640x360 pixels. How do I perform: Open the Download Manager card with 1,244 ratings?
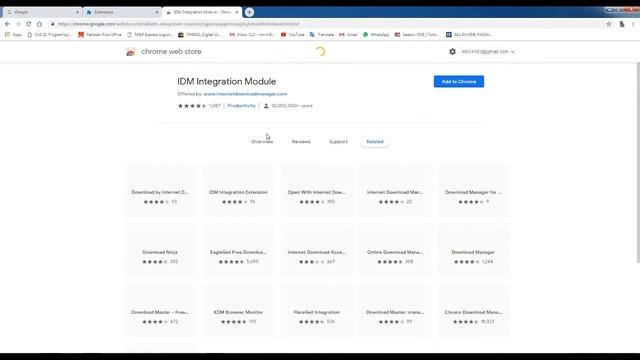473,250
